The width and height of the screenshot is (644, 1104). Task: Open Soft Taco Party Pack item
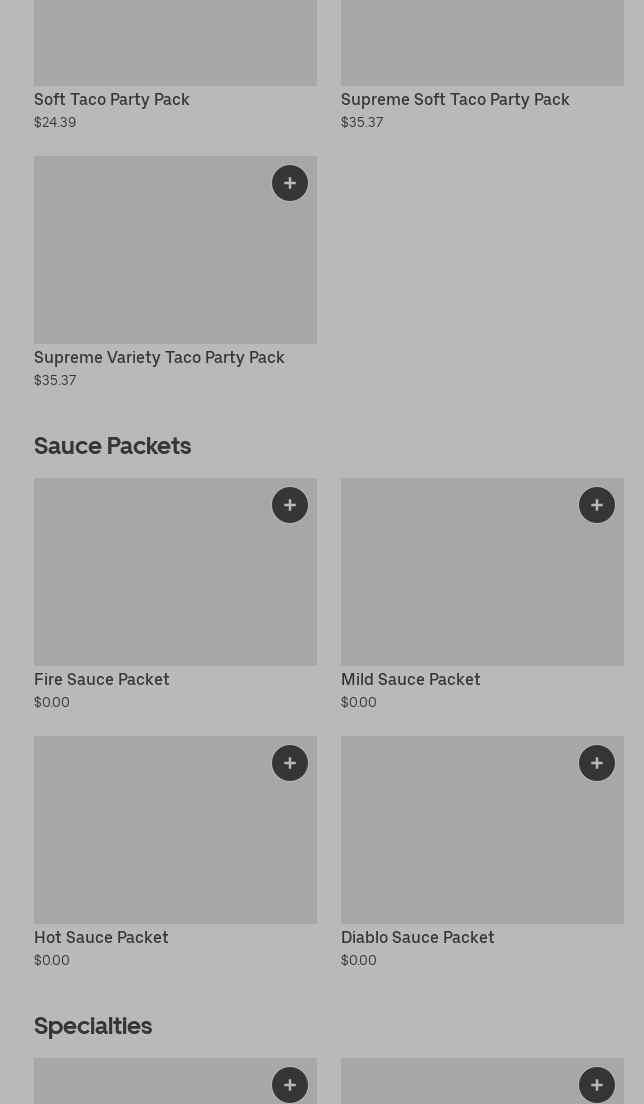(112, 100)
